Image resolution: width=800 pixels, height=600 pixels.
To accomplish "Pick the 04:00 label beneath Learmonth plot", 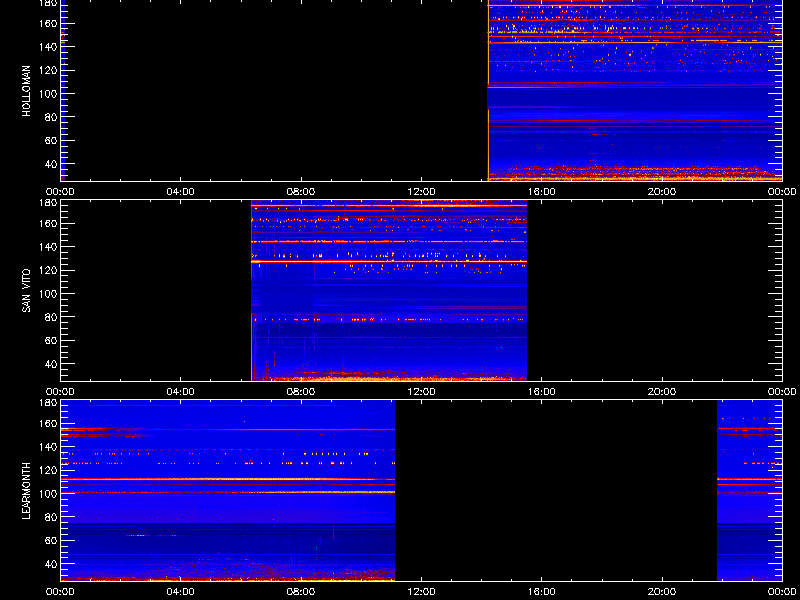I will [x=181, y=592].
